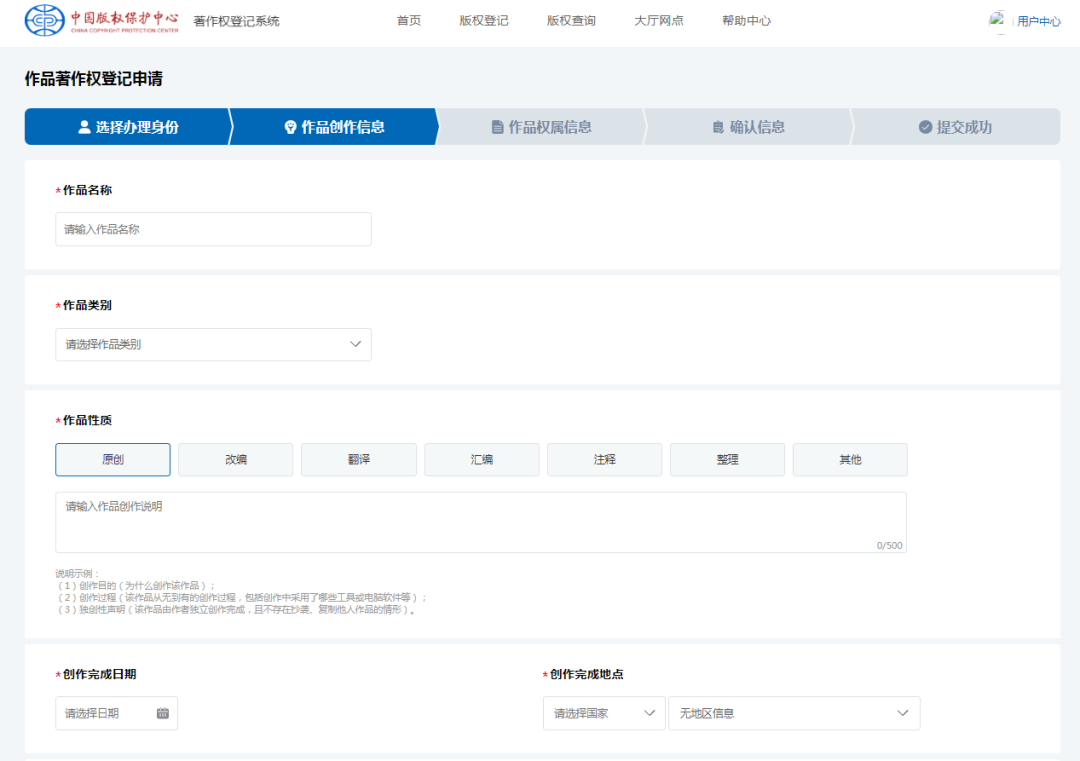
Task: Open the 请选择国家 country dropdown
Action: click(x=603, y=713)
